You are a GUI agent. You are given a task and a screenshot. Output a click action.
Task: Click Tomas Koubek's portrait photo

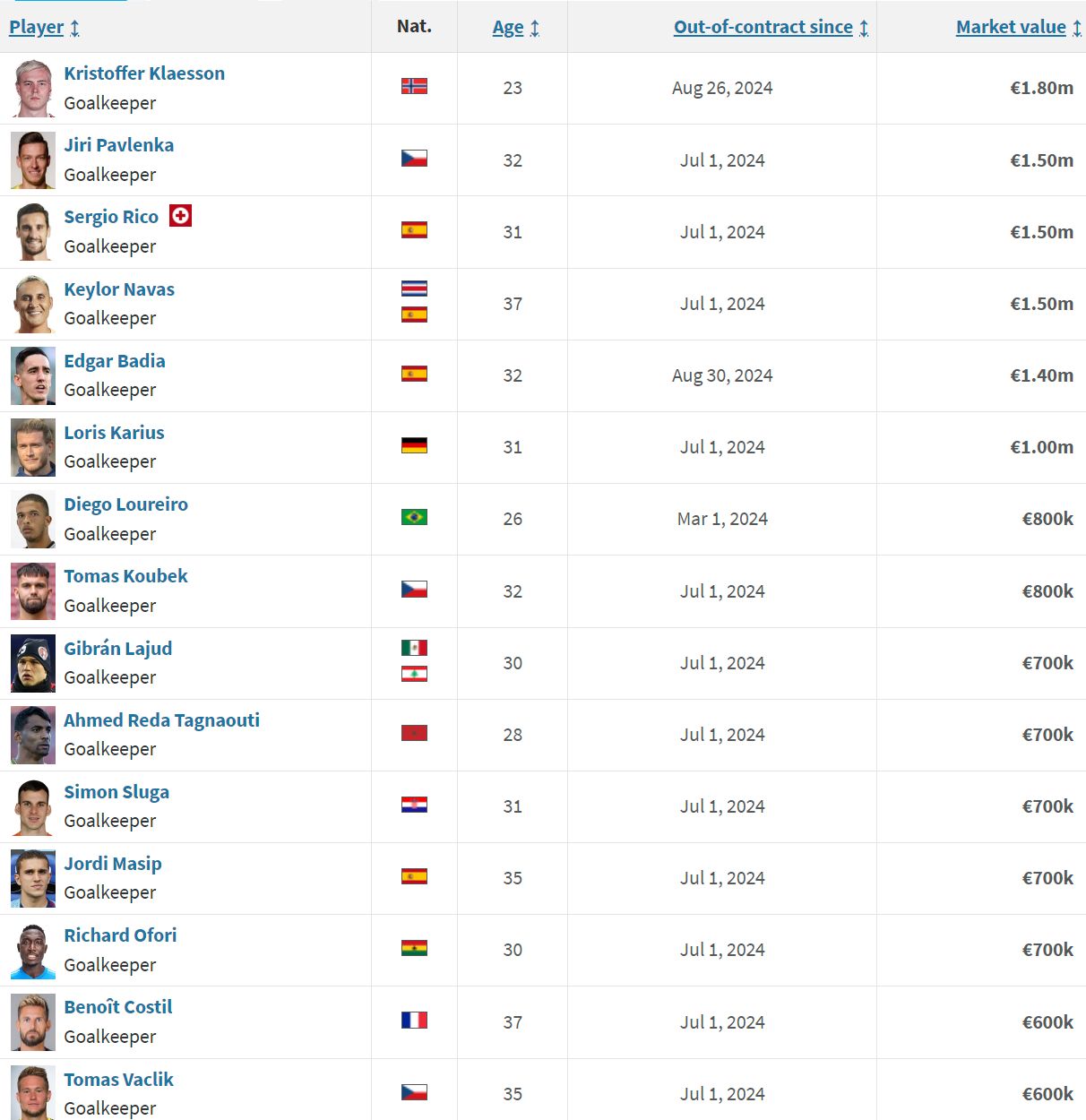33,591
